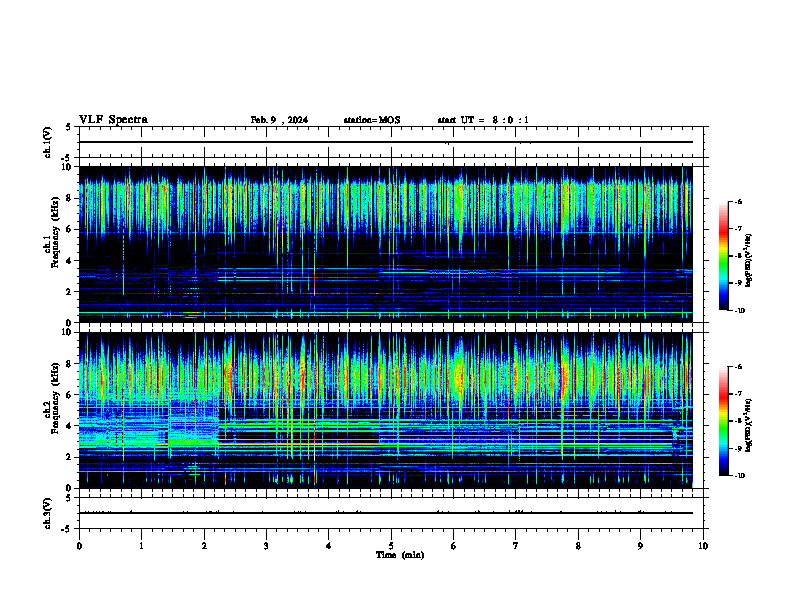792x612 pixels.
Task: Select the ch.1 colorbar log(PSD) unit label
Action: coord(749,261)
